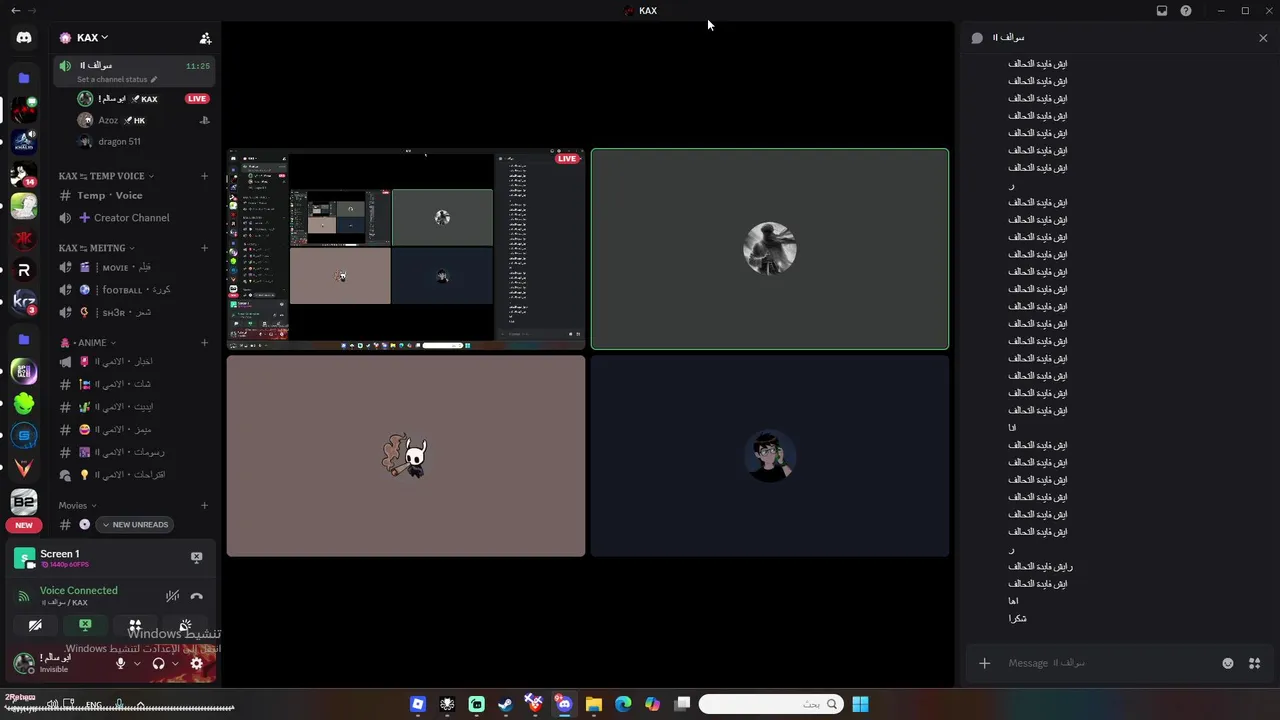Open User Settings gear
1280x720 pixels.
tap(197, 663)
